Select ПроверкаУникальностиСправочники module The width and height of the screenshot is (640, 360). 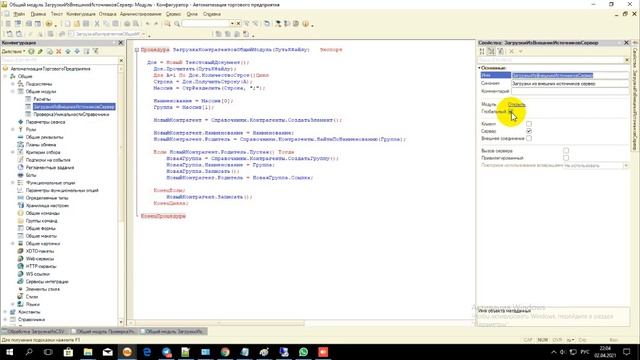(71, 114)
